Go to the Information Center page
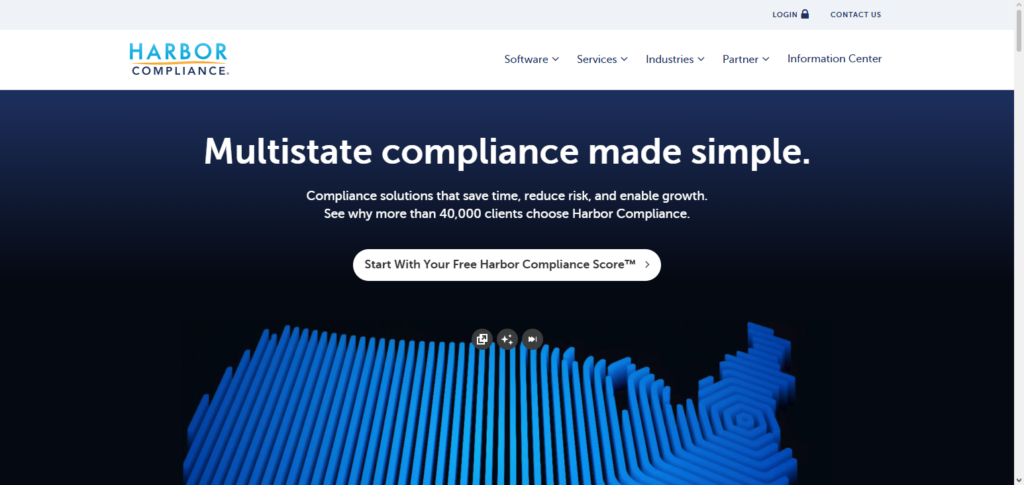The width and height of the screenshot is (1024, 485). (834, 59)
